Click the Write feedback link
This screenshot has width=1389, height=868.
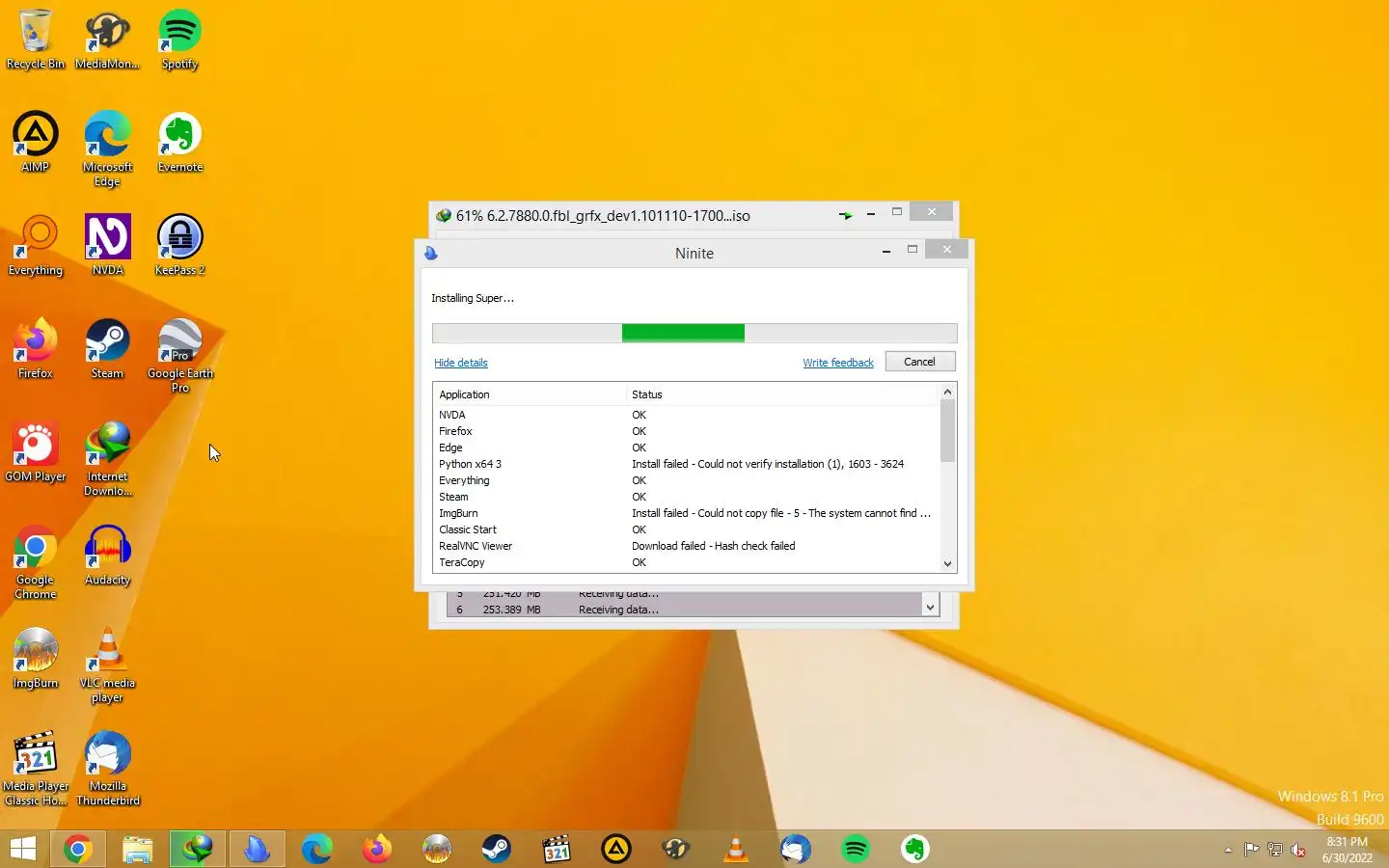click(838, 363)
